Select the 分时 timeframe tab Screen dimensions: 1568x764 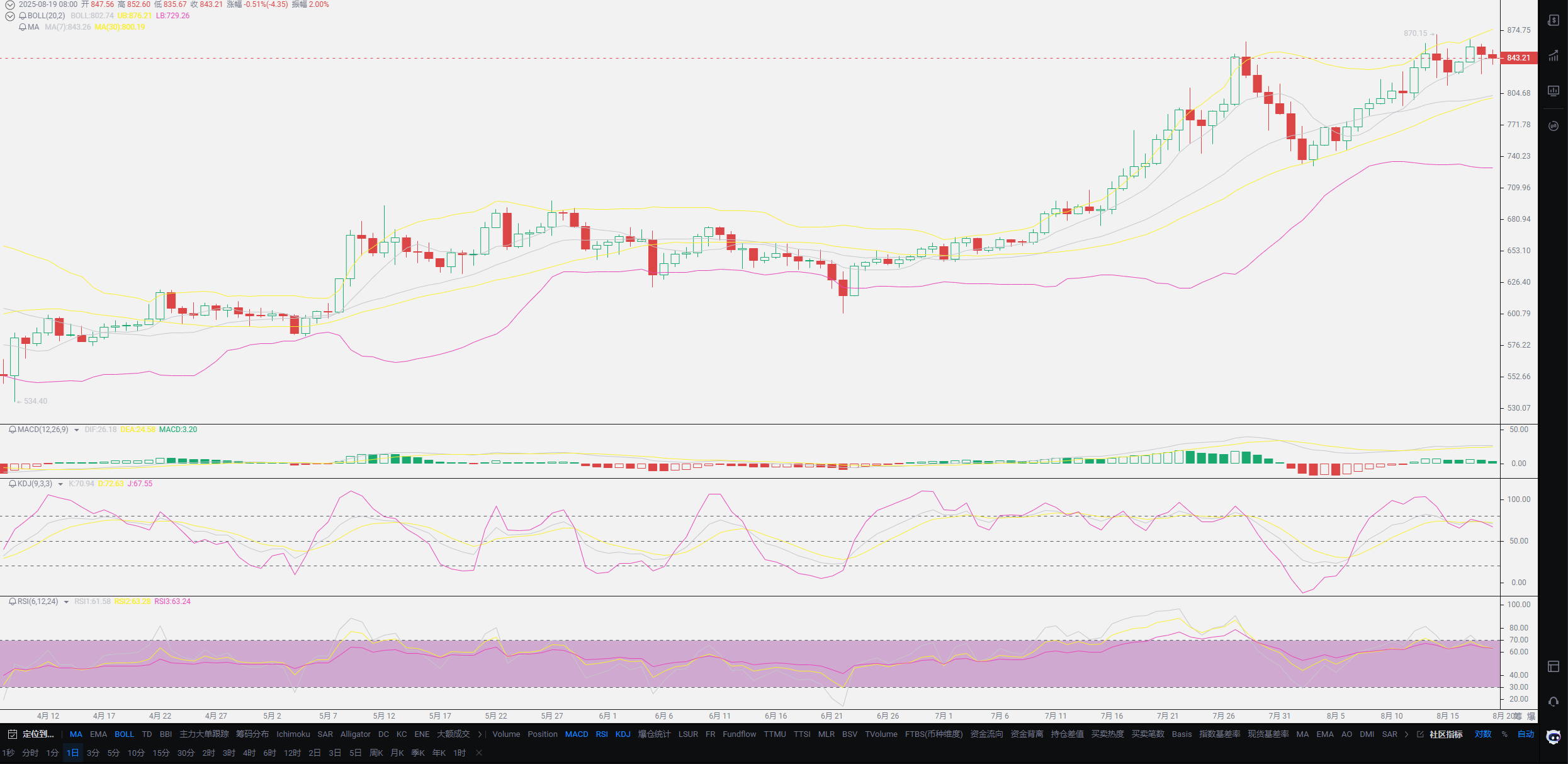[x=30, y=753]
